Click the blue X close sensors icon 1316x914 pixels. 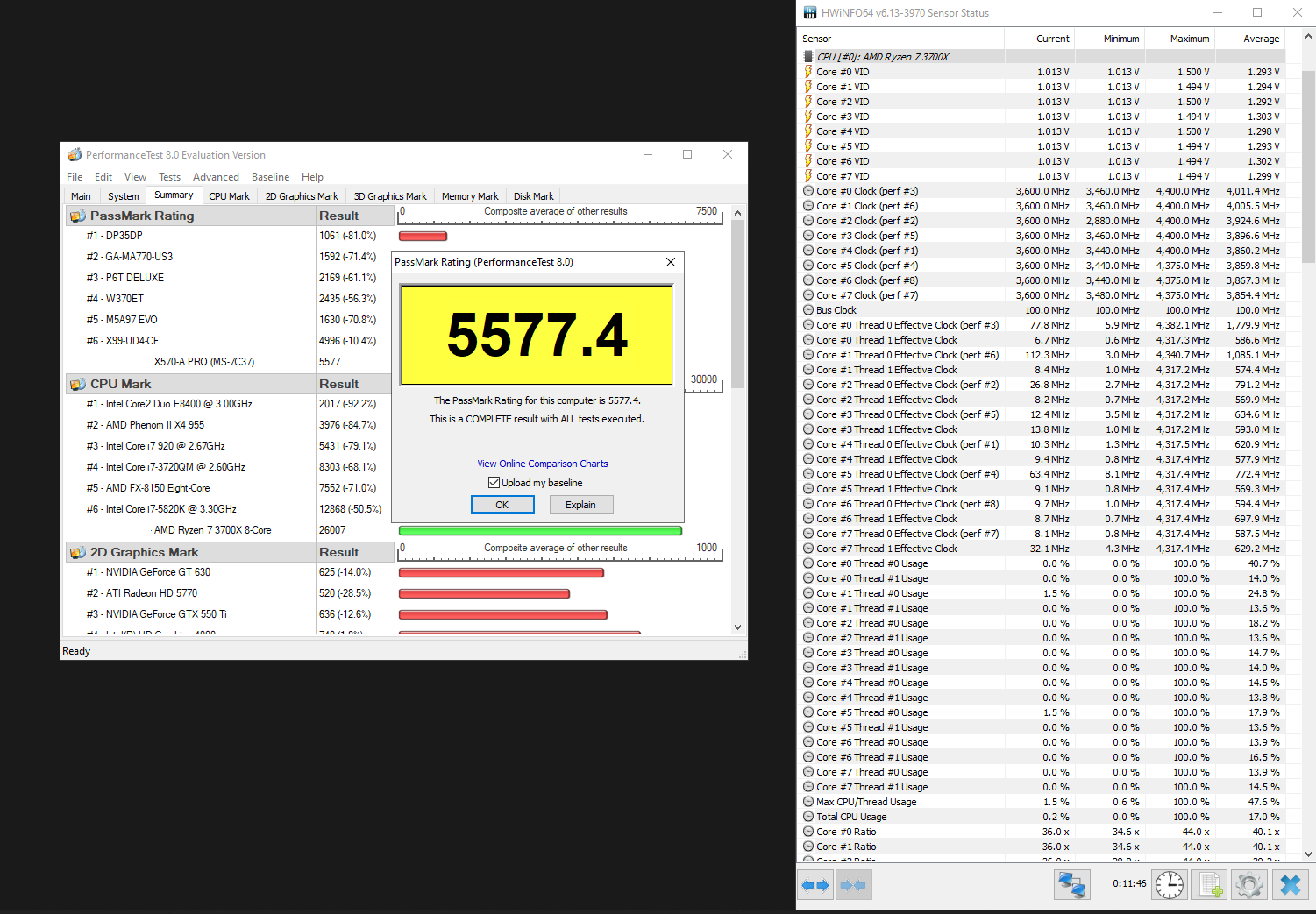[1290, 884]
